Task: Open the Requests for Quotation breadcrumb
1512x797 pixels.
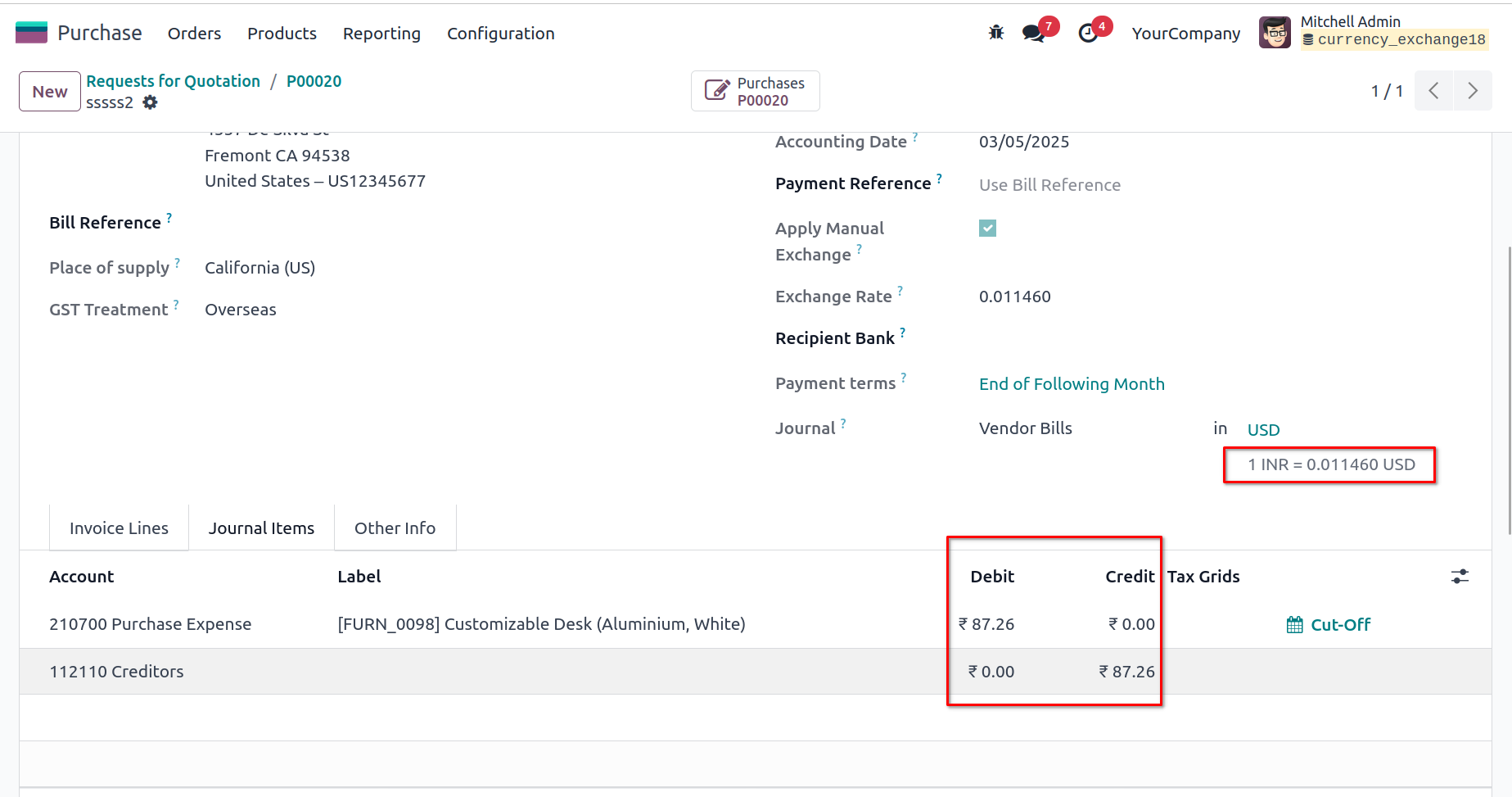Action: pos(173,81)
